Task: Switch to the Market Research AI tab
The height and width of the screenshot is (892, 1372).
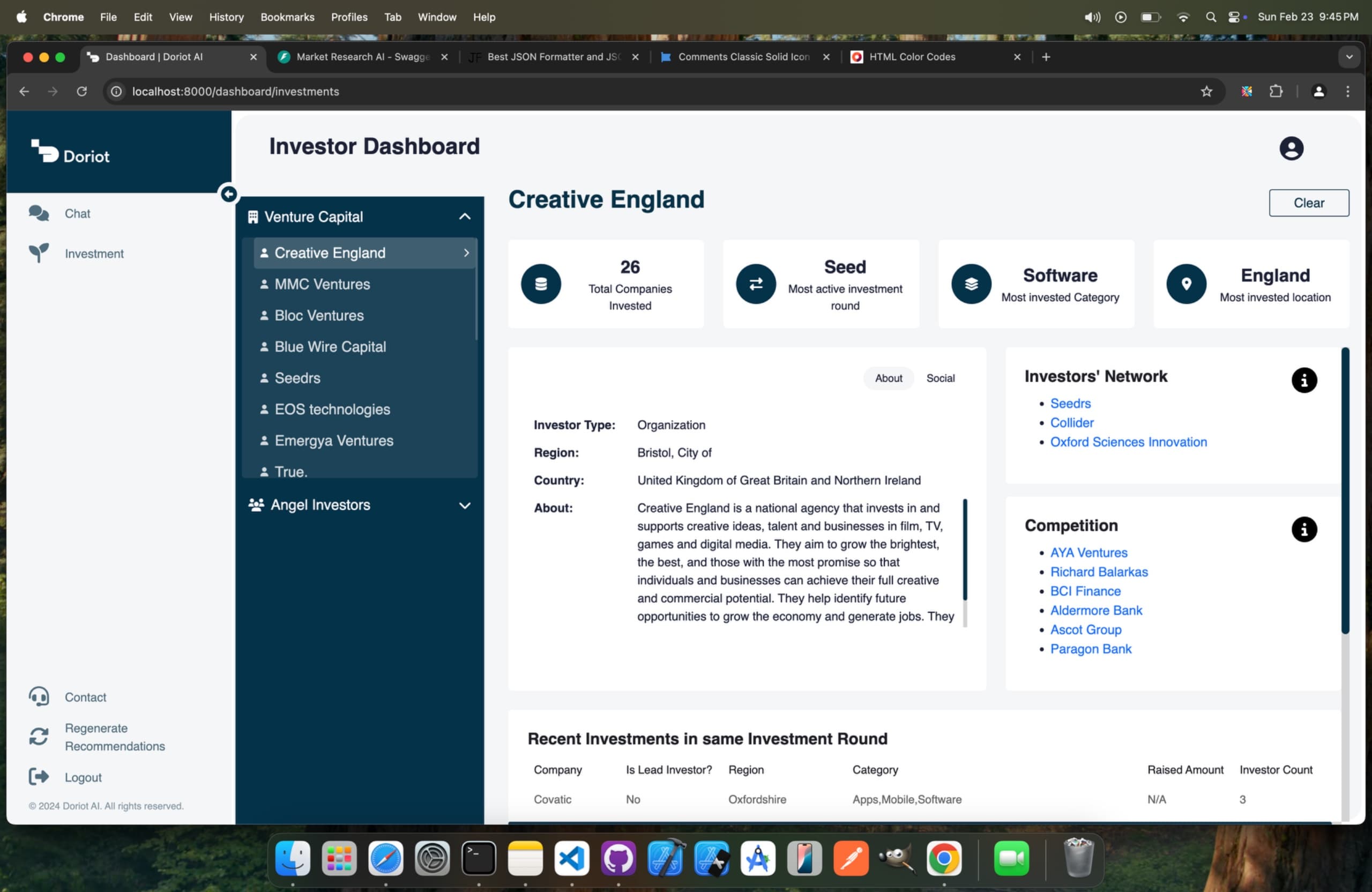Action: pyautogui.click(x=363, y=56)
